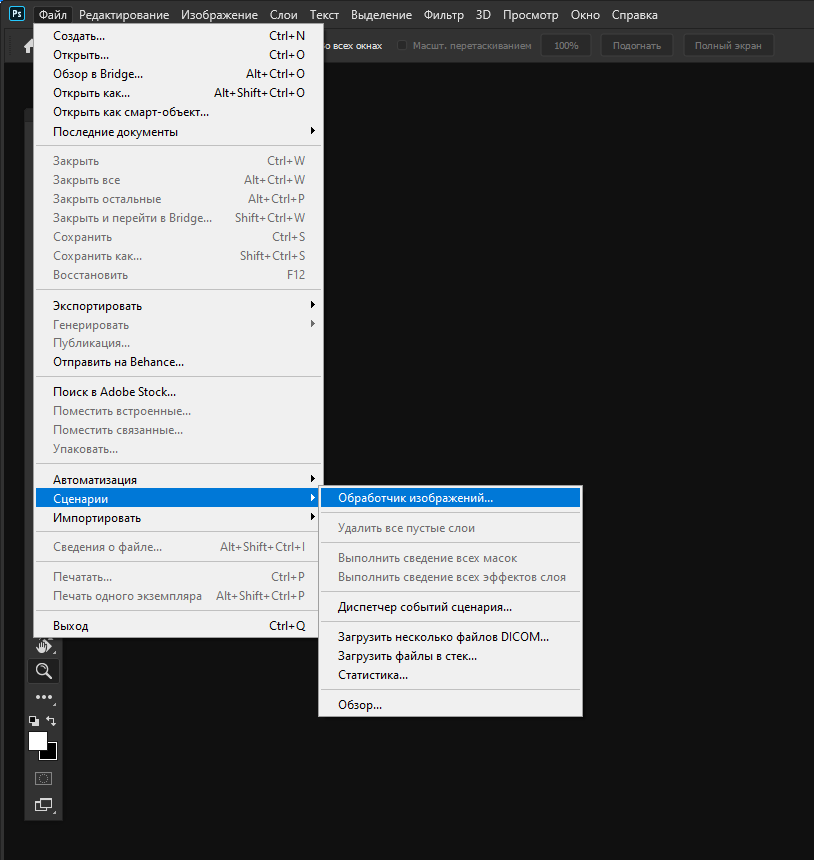
Task: Open the Редактирование menu
Action: point(124,15)
